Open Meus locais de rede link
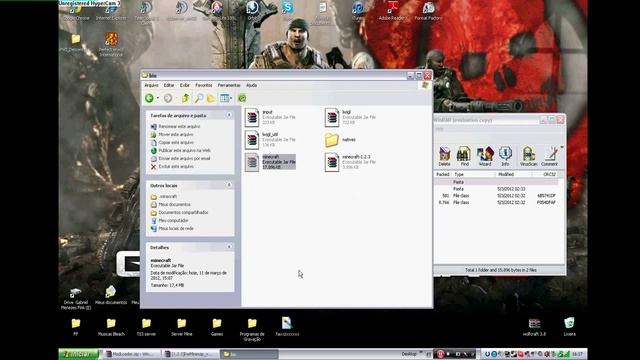 [176, 229]
